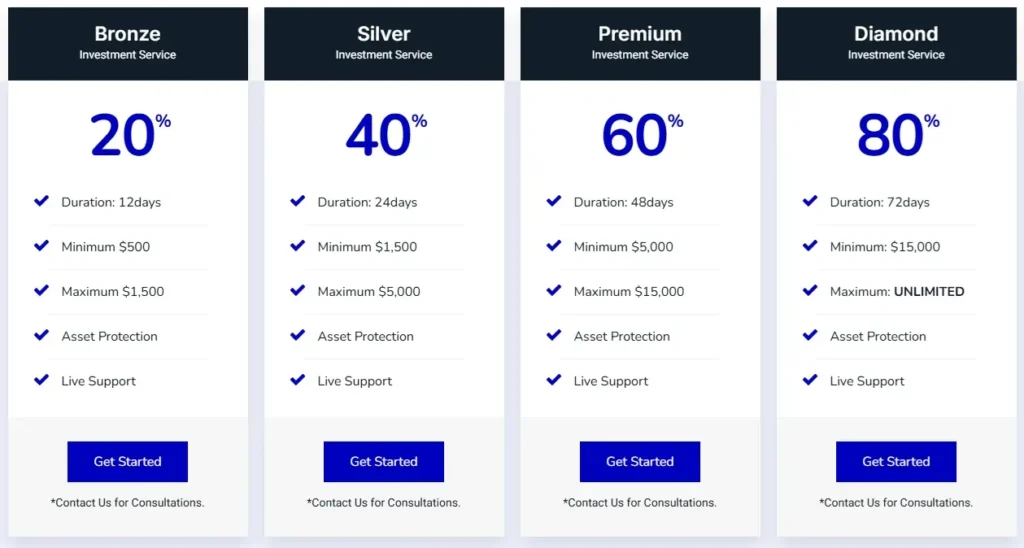
Task: Click Bronze plan Live Support checkmark
Action: pos(42,380)
